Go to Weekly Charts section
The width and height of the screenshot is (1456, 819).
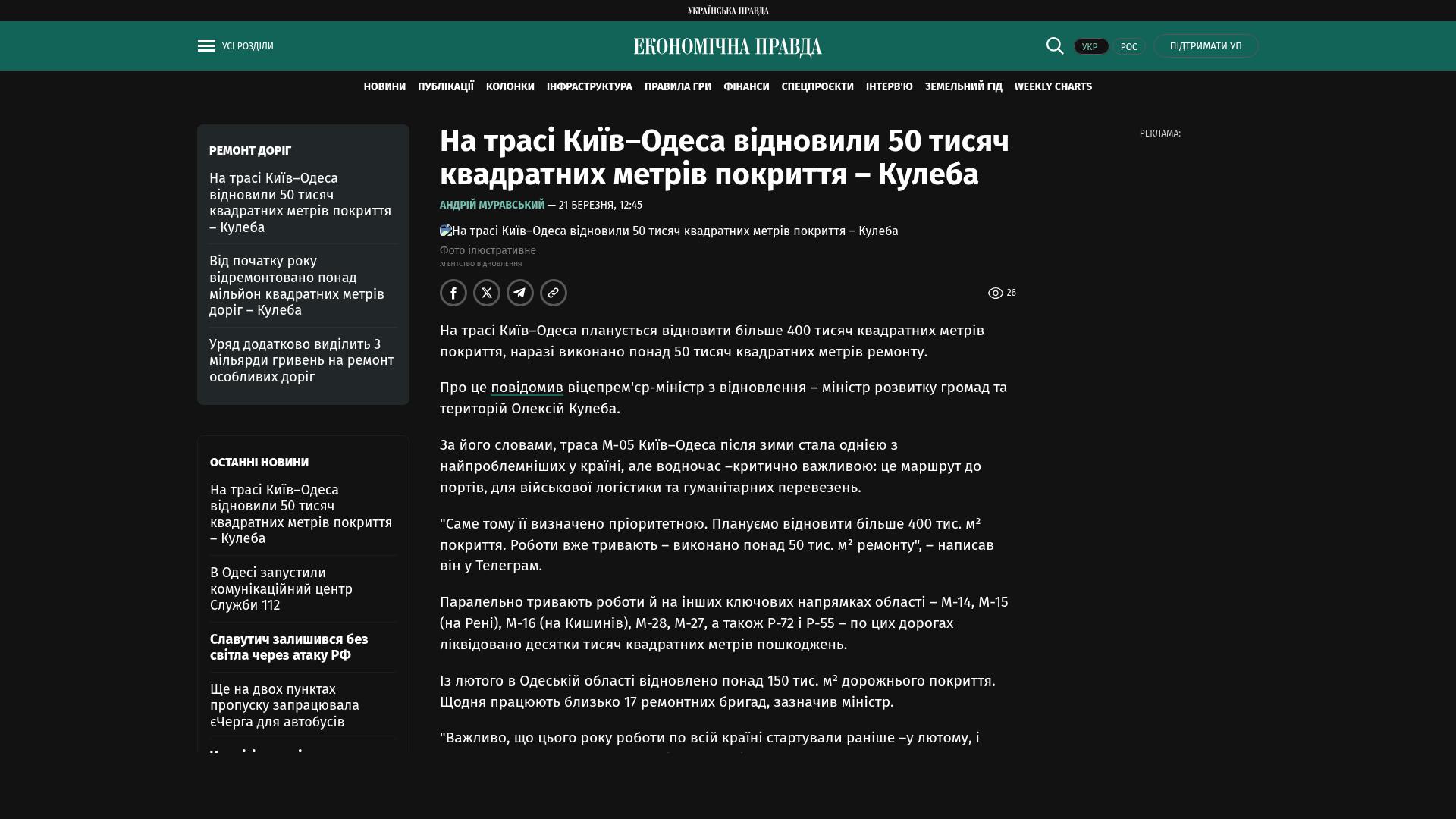(1053, 87)
